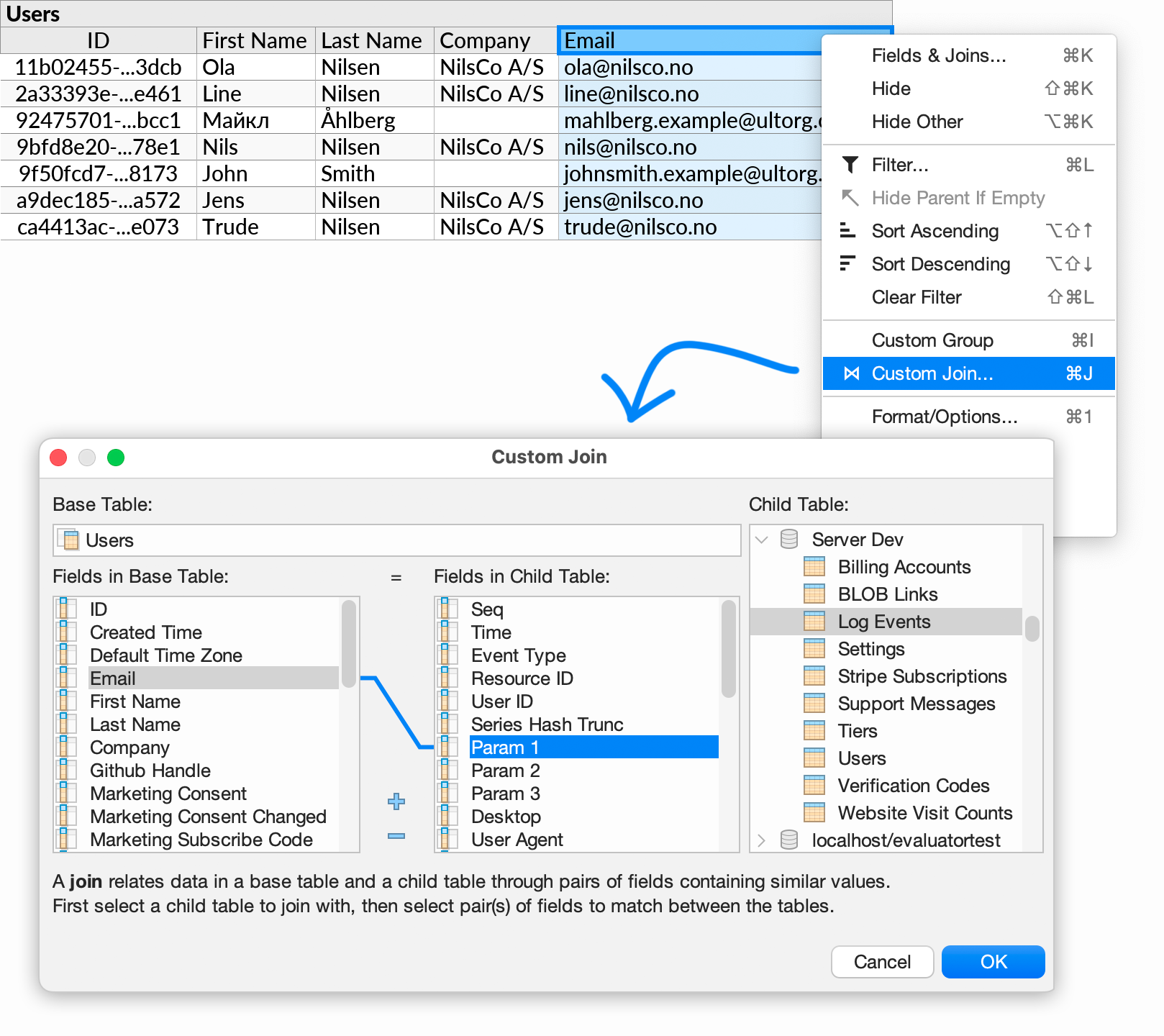Viewport: 1164px width, 1036px height.
Task: Click the Server Dev database icon
Action: point(789,538)
